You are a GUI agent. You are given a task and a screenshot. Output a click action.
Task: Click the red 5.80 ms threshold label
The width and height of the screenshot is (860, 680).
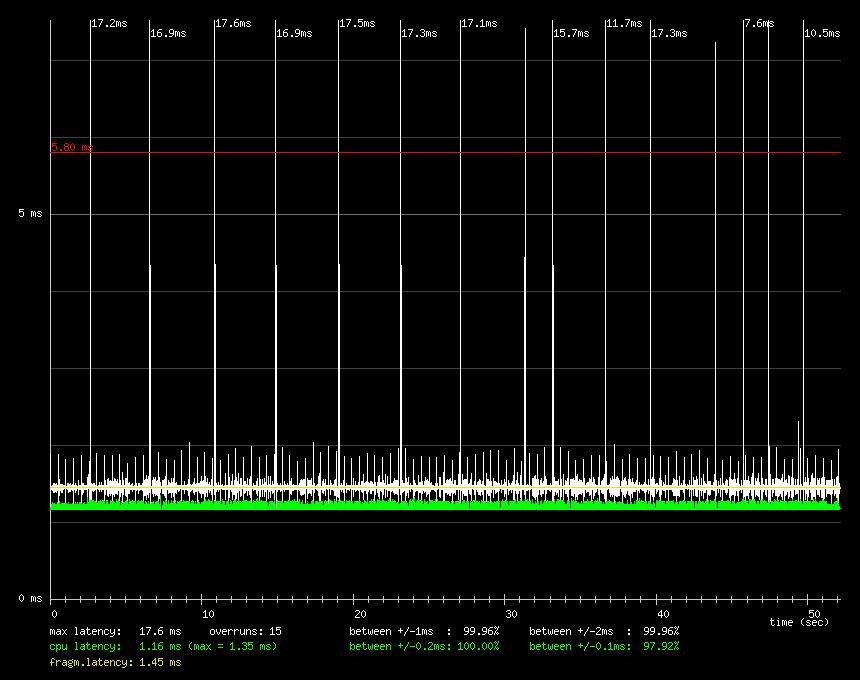click(x=72, y=147)
